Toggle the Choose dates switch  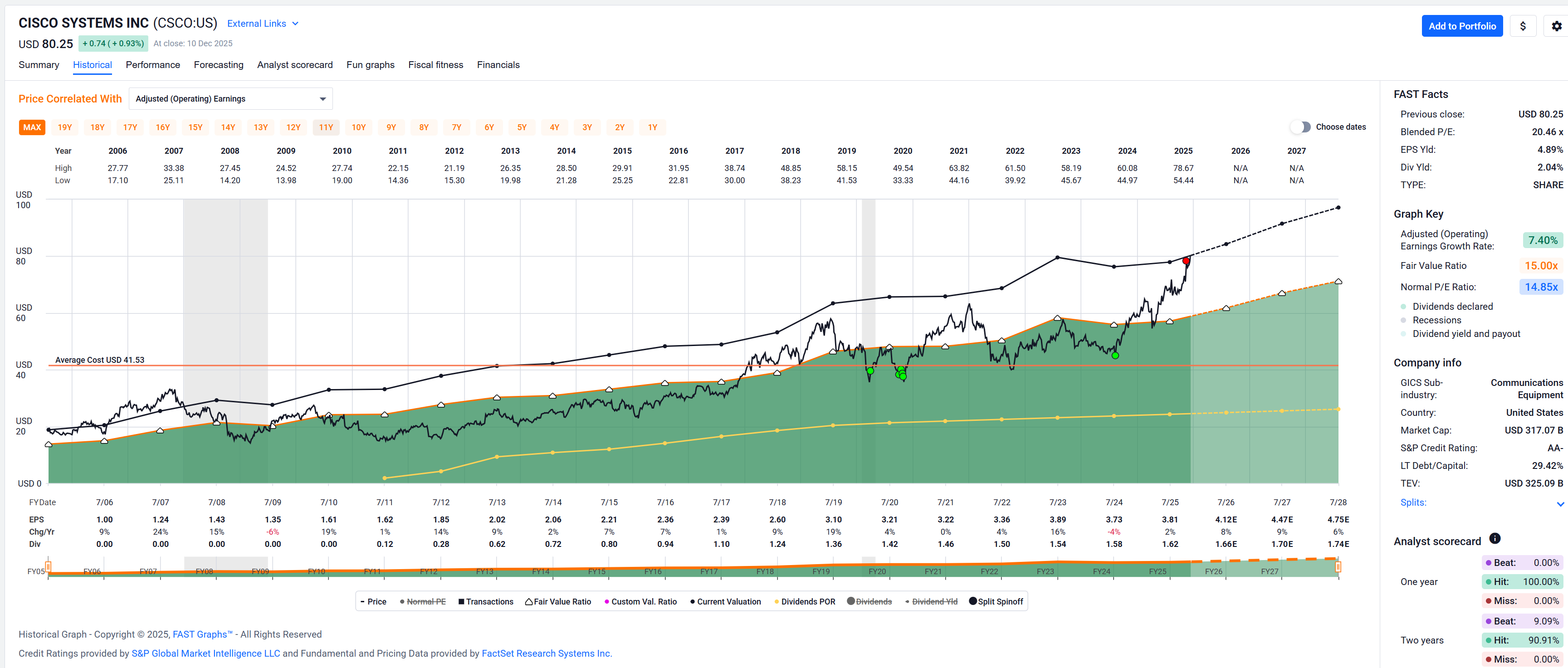[1300, 127]
